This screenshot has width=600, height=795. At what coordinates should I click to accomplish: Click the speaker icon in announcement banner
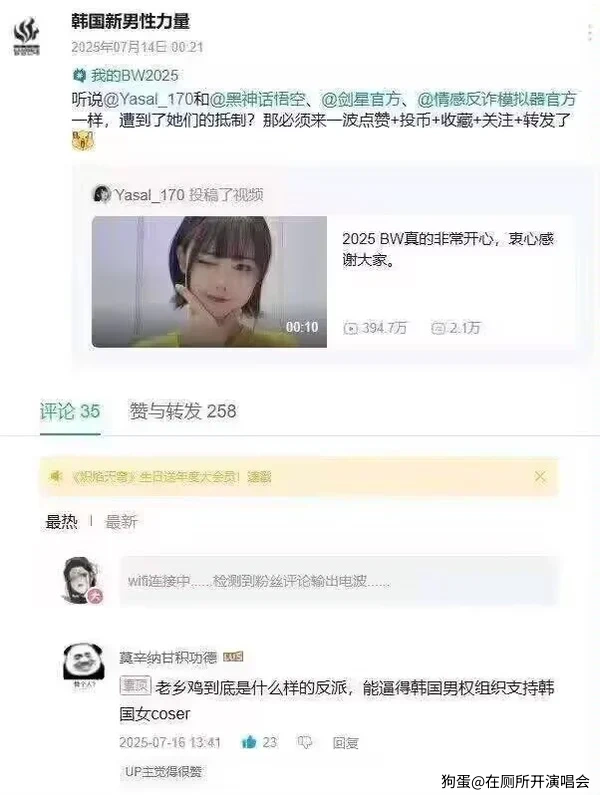(55, 477)
